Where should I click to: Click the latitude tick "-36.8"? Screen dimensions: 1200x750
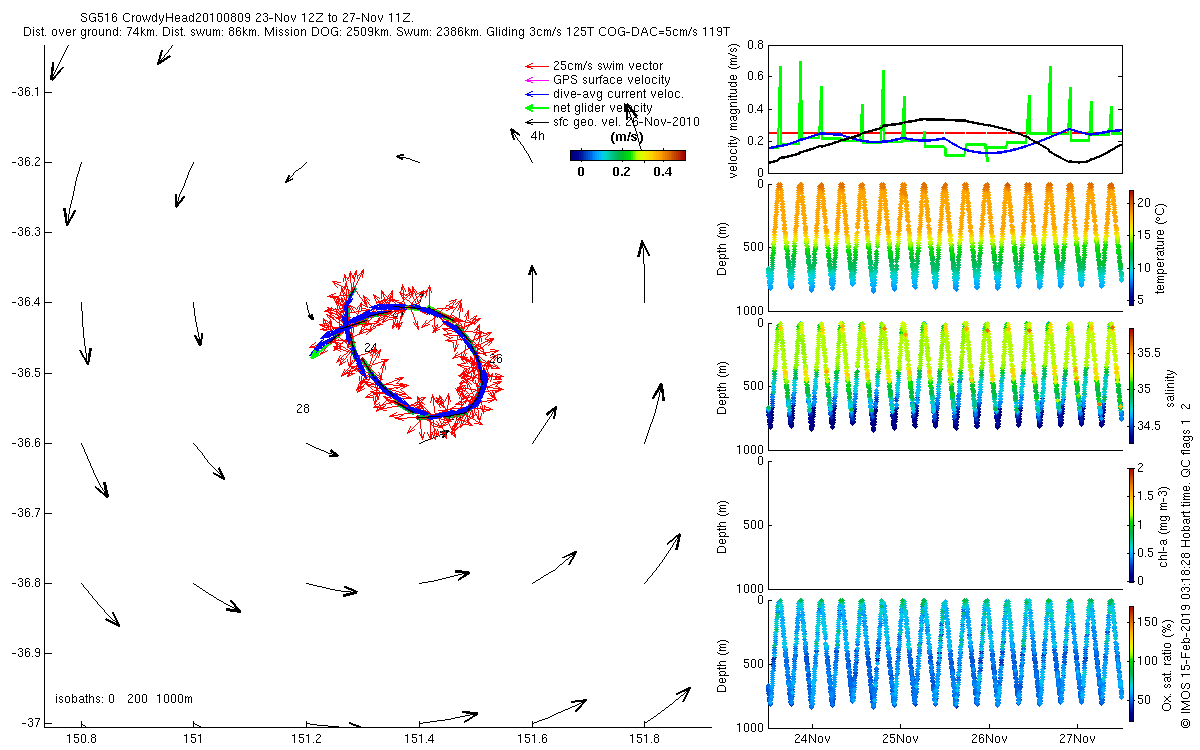pos(24,583)
